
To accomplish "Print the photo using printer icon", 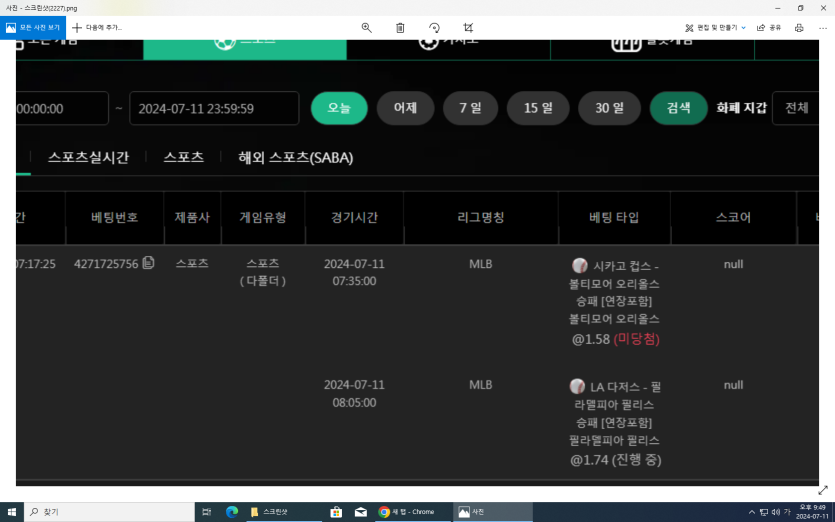I will tap(799, 28).
